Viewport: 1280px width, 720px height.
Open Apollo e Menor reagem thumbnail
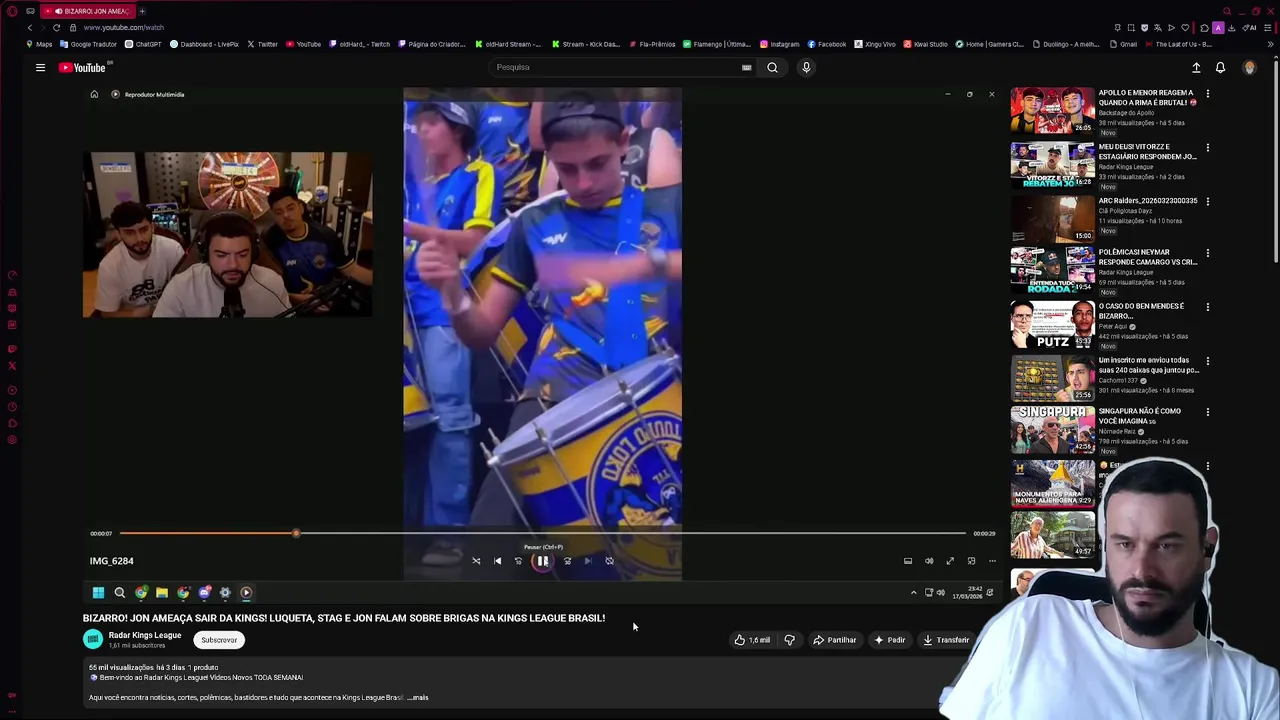click(1052, 111)
